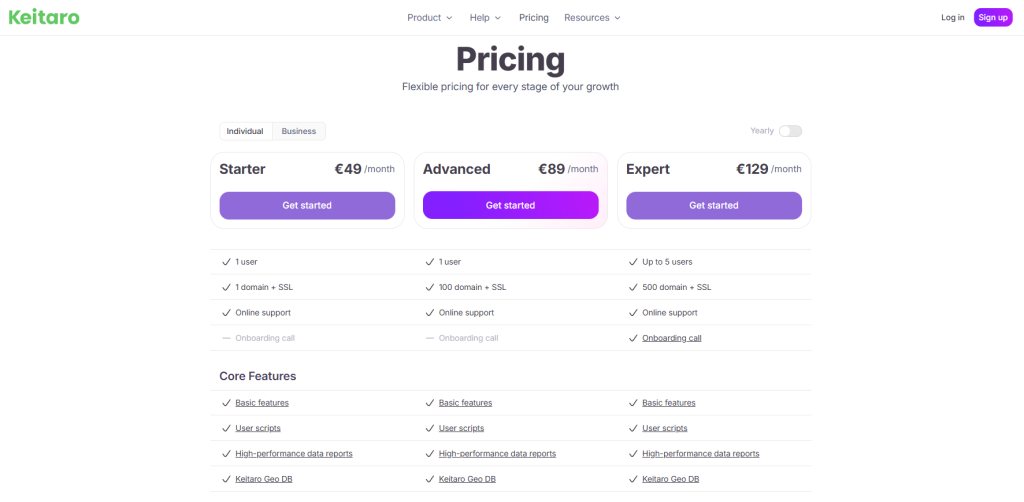Expand the Resources dropdown menu
This screenshot has height=502, width=1024.
pyautogui.click(x=592, y=18)
